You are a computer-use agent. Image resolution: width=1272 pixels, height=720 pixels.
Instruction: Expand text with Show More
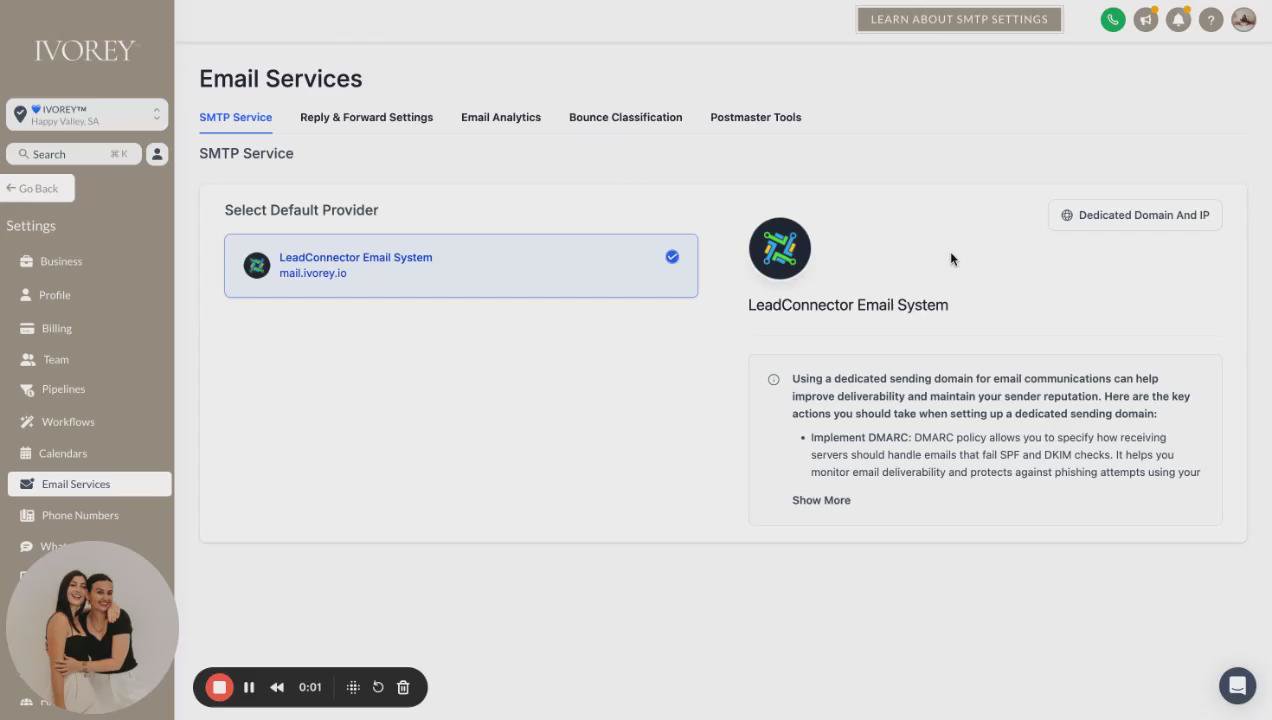point(821,500)
